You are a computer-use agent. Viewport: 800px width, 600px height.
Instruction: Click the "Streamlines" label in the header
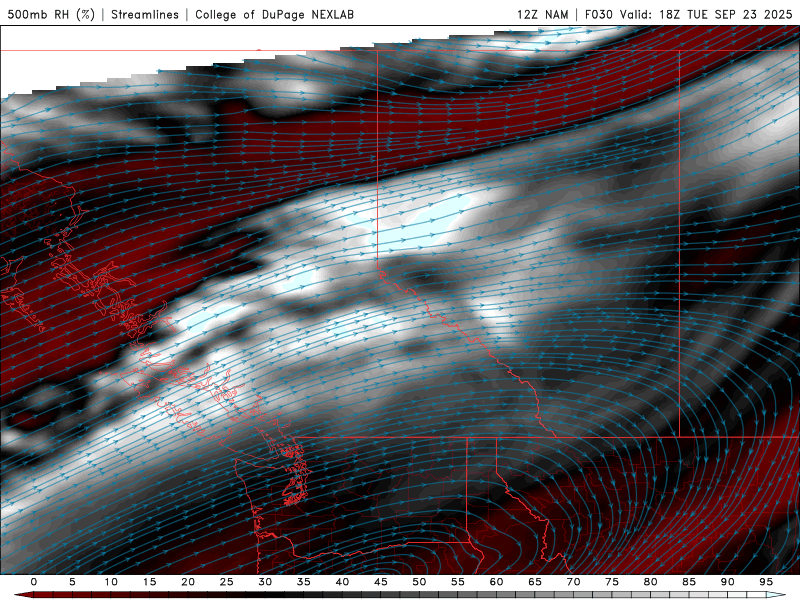click(x=145, y=14)
